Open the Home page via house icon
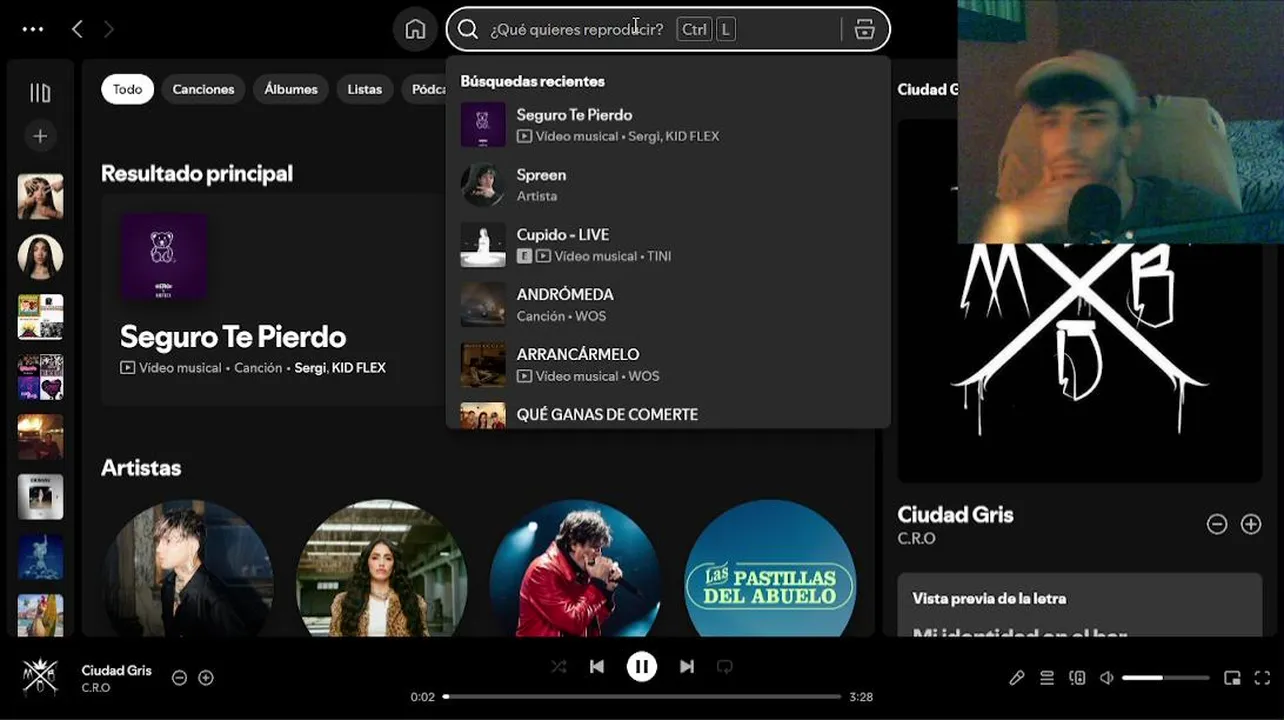Viewport: 1284px width, 720px height. (x=415, y=29)
